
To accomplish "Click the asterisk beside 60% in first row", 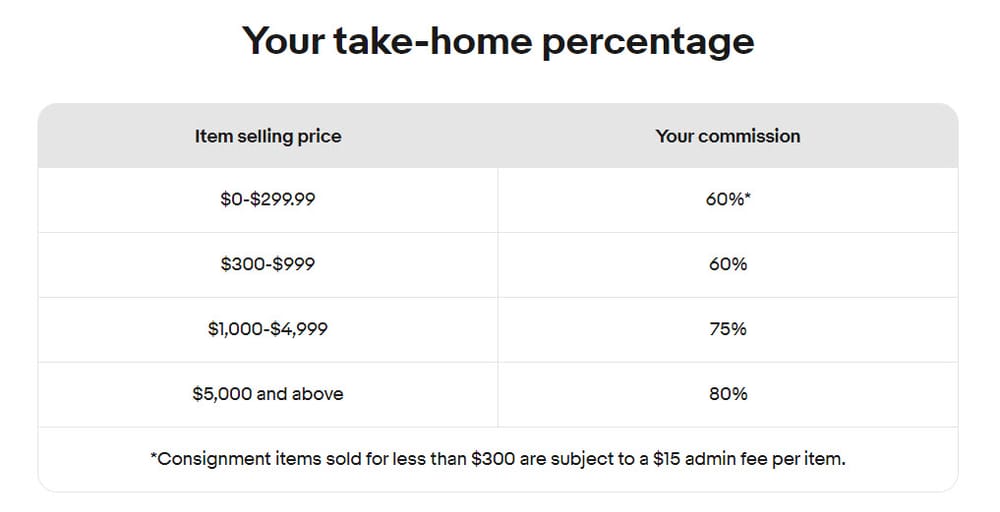I will 747,197.
